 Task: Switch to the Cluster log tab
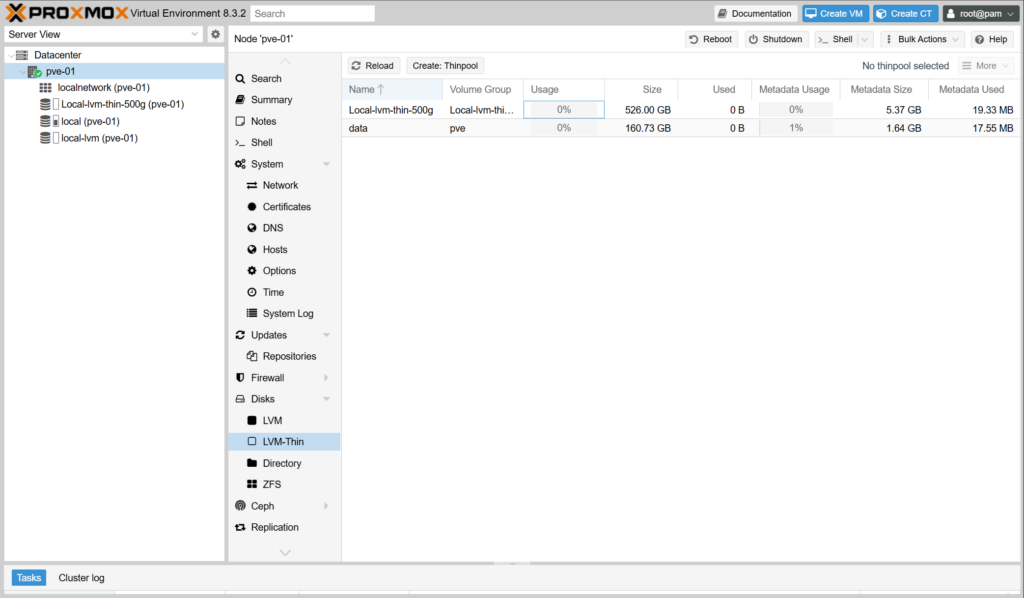coord(81,578)
